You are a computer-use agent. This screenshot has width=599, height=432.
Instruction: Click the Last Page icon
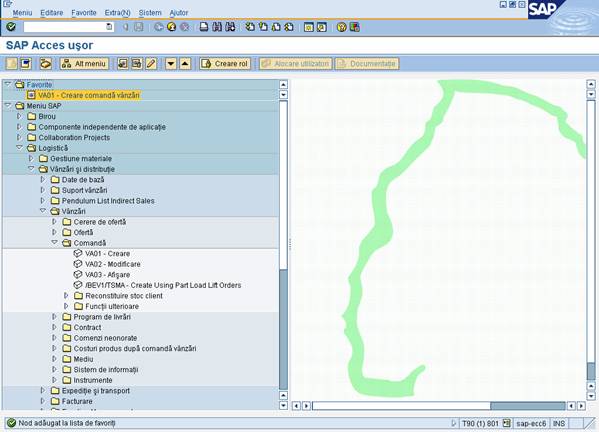(289, 27)
